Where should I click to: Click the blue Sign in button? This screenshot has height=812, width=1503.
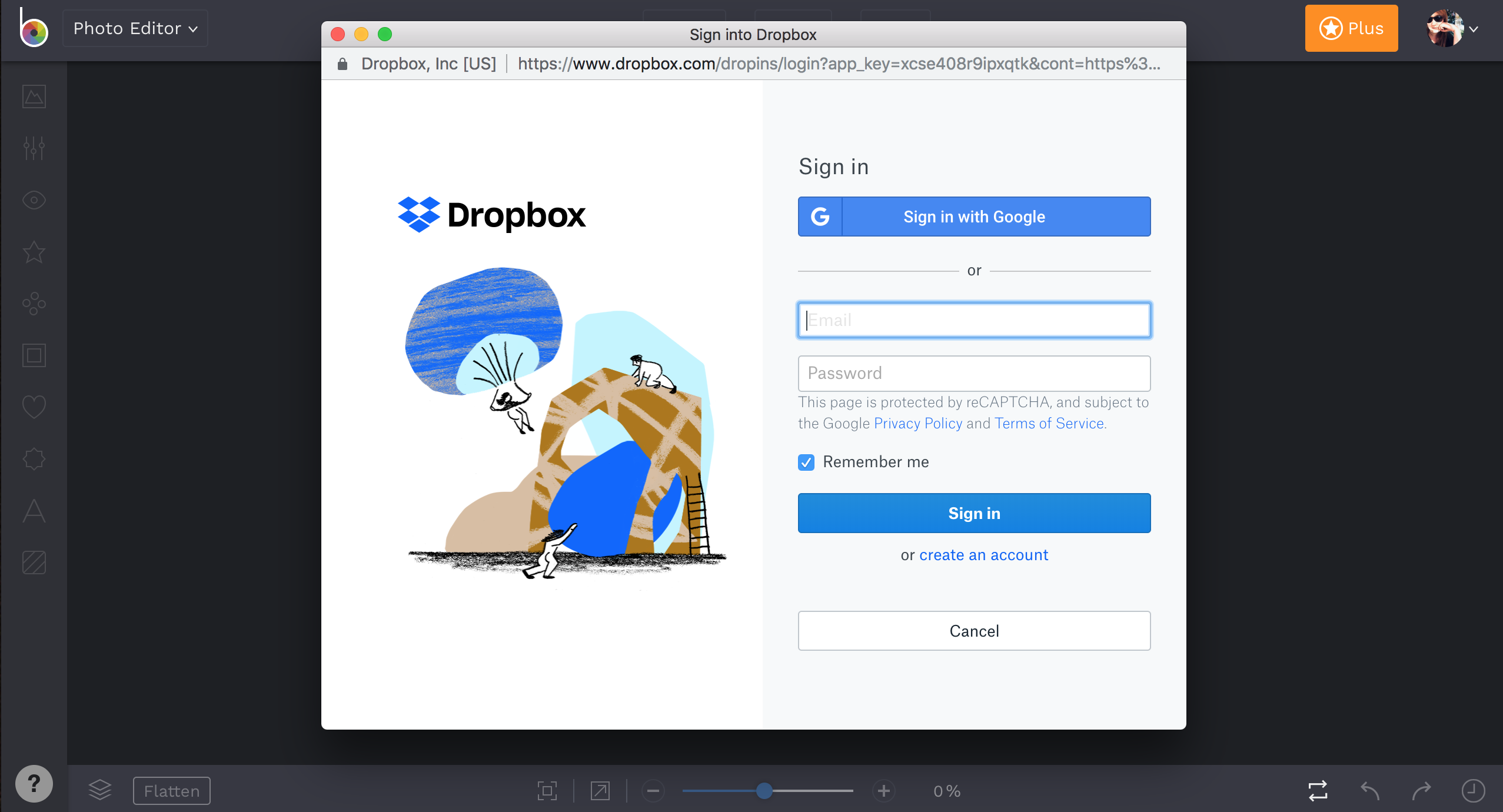tap(975, 513)
